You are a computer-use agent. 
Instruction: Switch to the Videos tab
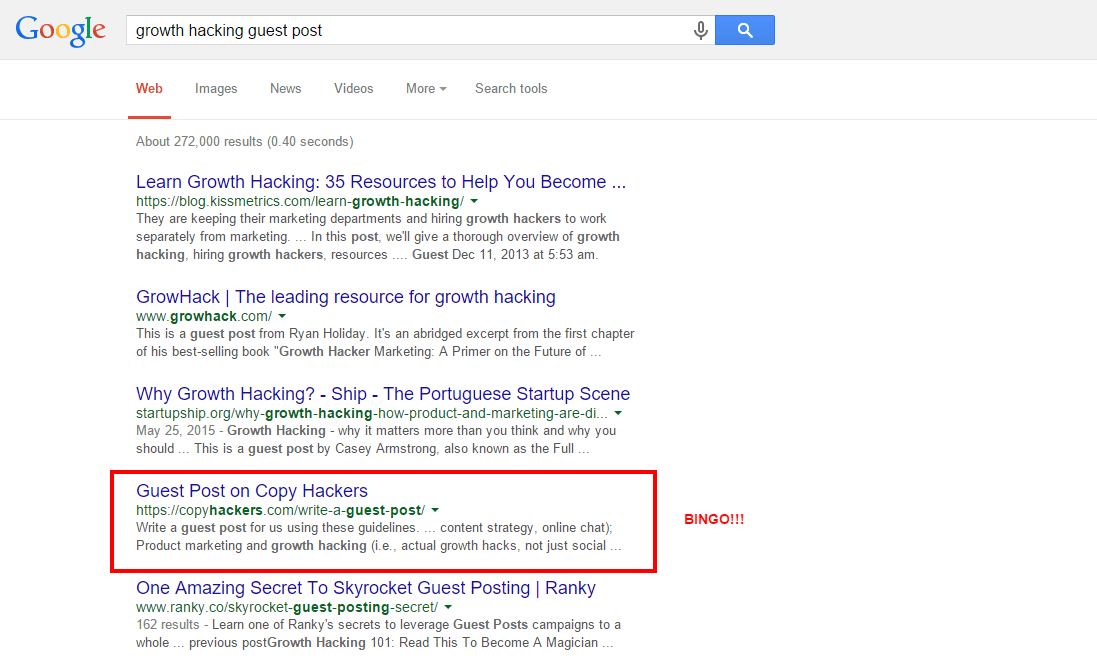(x=353, y=89)
